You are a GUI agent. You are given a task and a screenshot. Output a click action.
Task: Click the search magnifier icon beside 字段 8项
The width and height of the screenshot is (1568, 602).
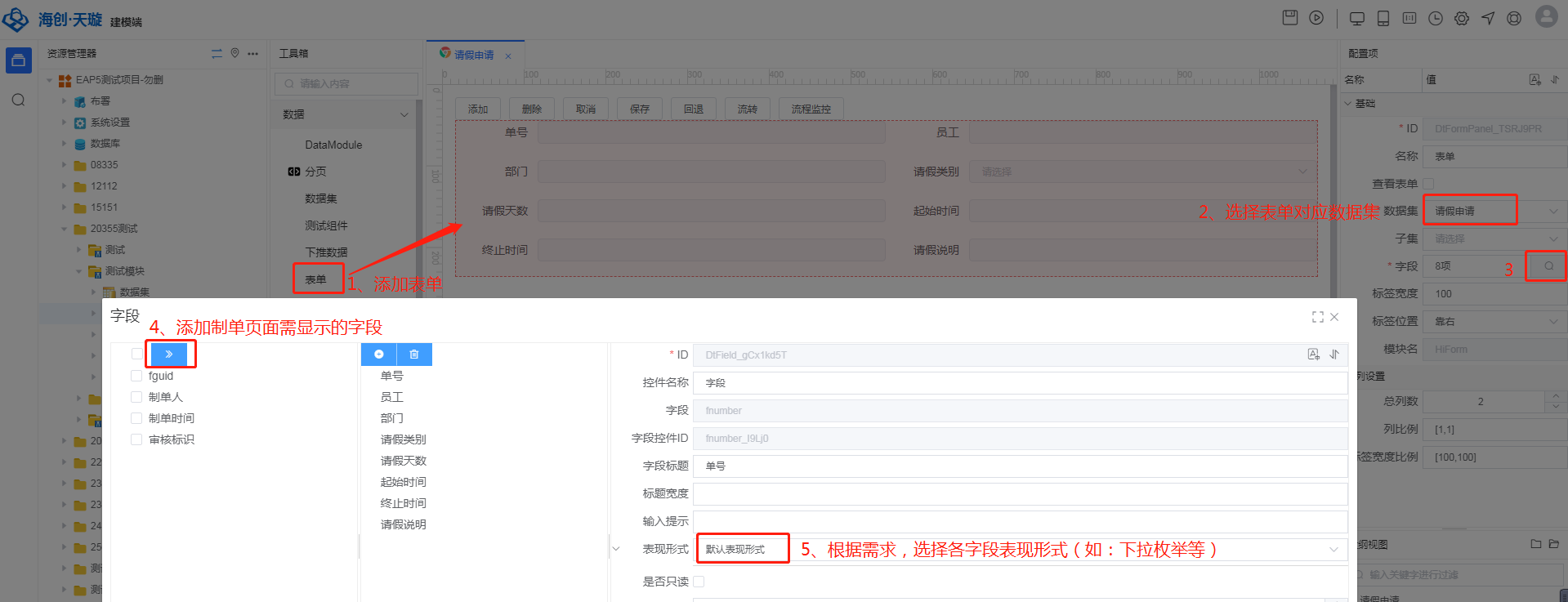point(1548,266)
